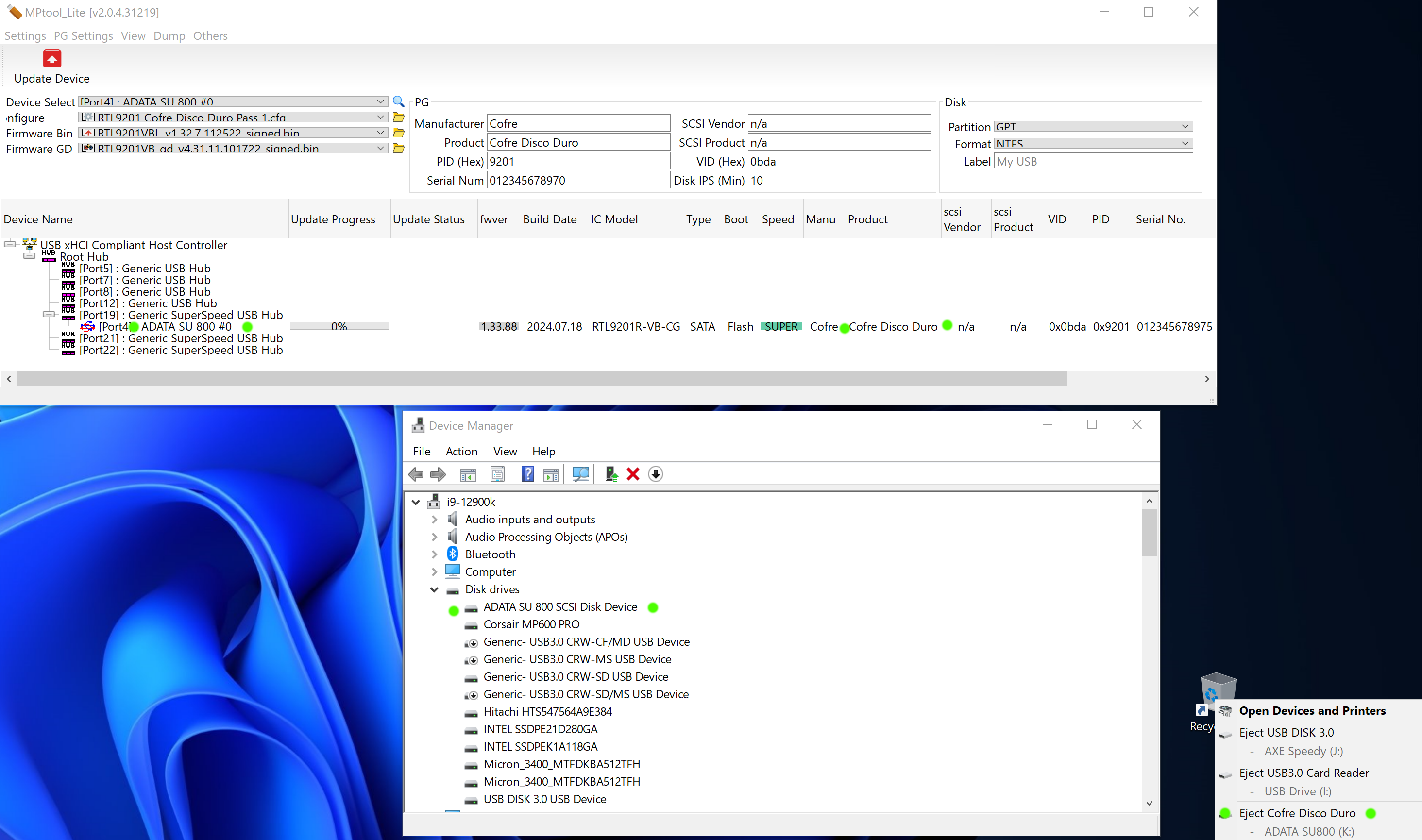Click the Serial Num input field
The width and height of the screenshot is (1422, 840).
(578, 180)
